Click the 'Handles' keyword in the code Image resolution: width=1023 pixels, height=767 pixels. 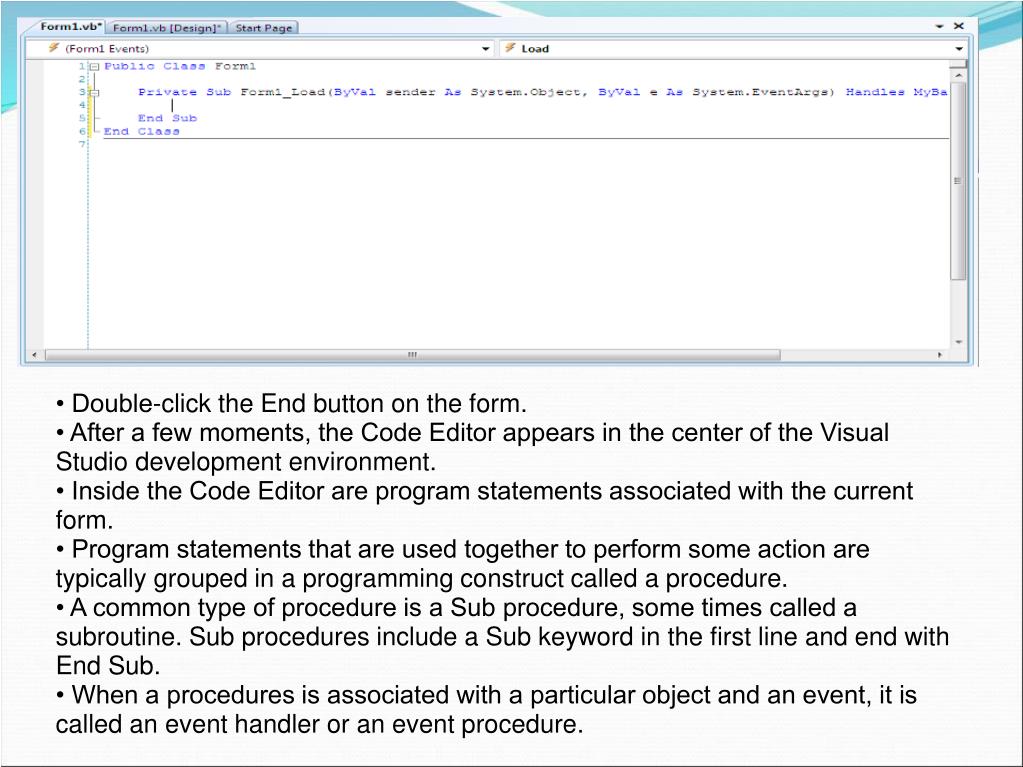click(x=875, y=92)
